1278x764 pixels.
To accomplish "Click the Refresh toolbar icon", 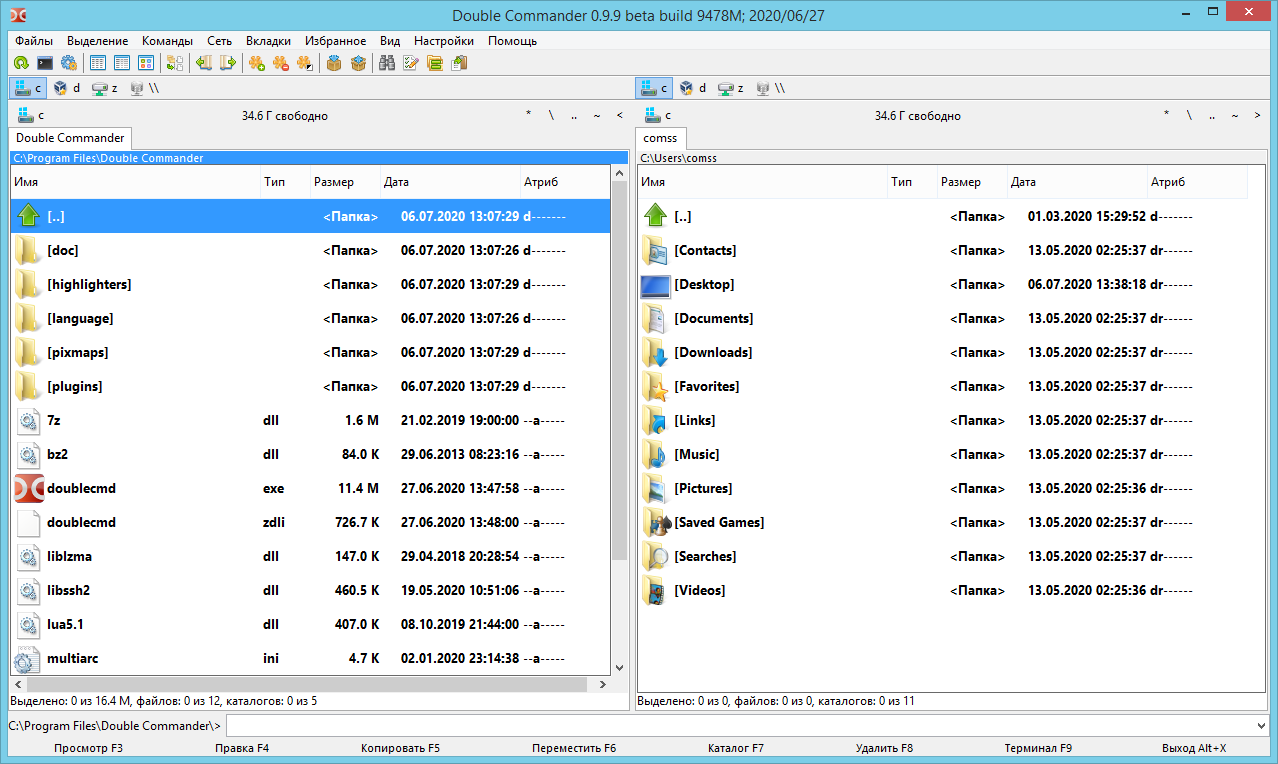I will (21, 63).
